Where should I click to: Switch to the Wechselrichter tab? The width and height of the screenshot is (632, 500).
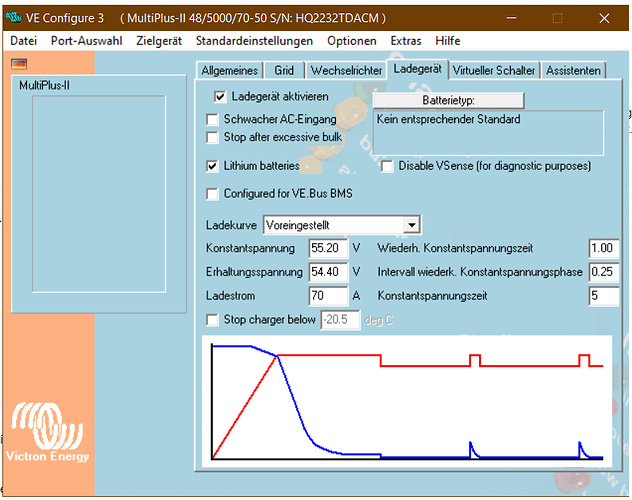pyautogui.click(x=346, y=71)
